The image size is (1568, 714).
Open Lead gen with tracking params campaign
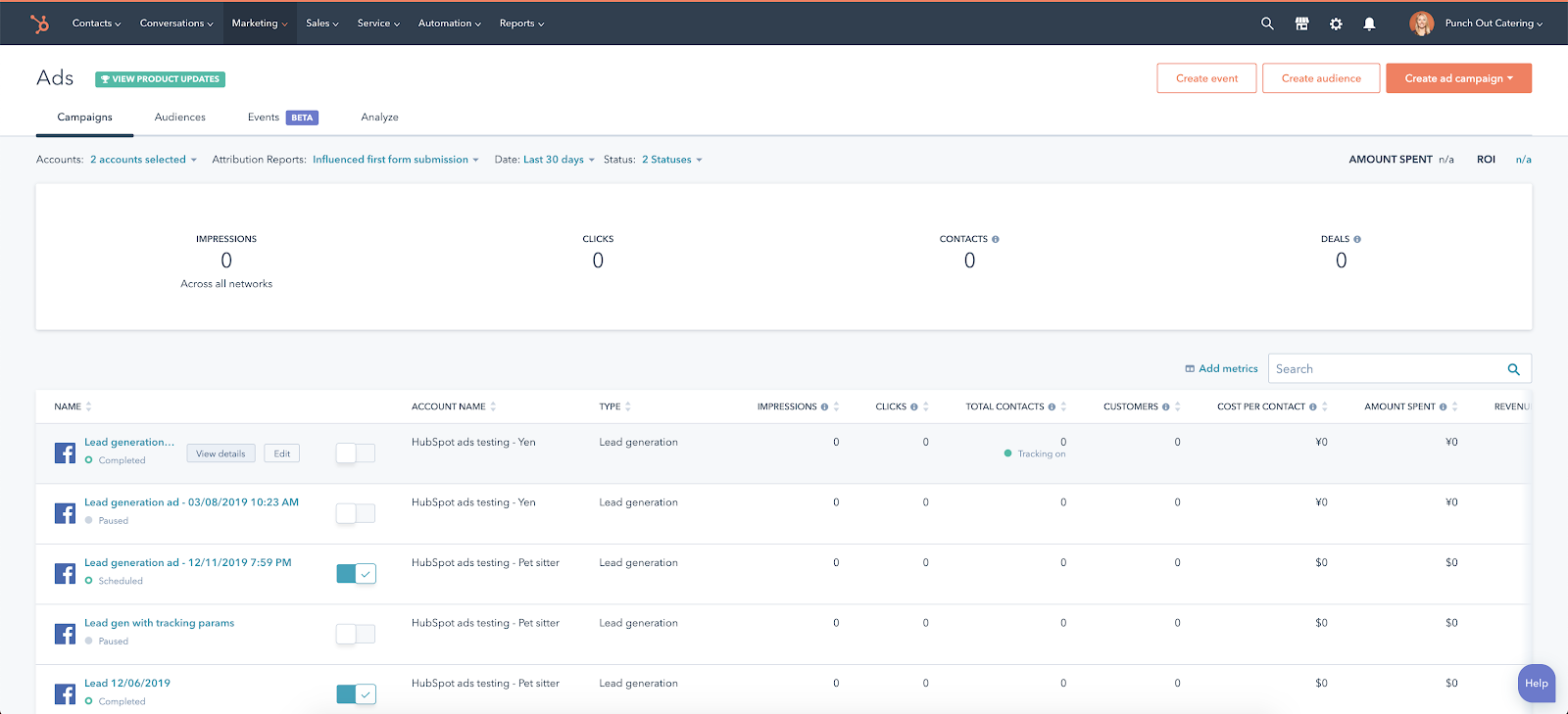[159, 623]
